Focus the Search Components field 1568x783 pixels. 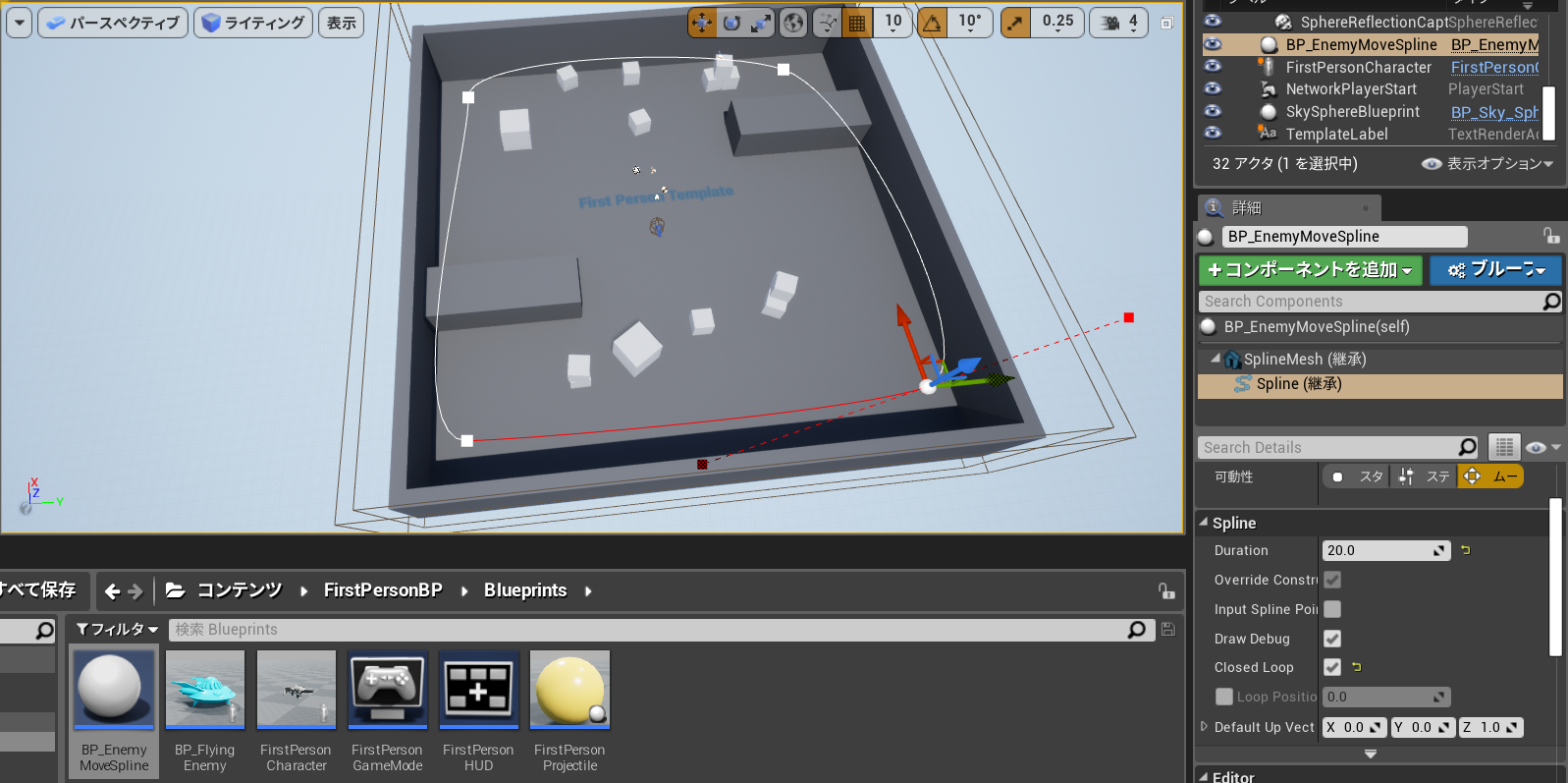[x=1372, y=302]
